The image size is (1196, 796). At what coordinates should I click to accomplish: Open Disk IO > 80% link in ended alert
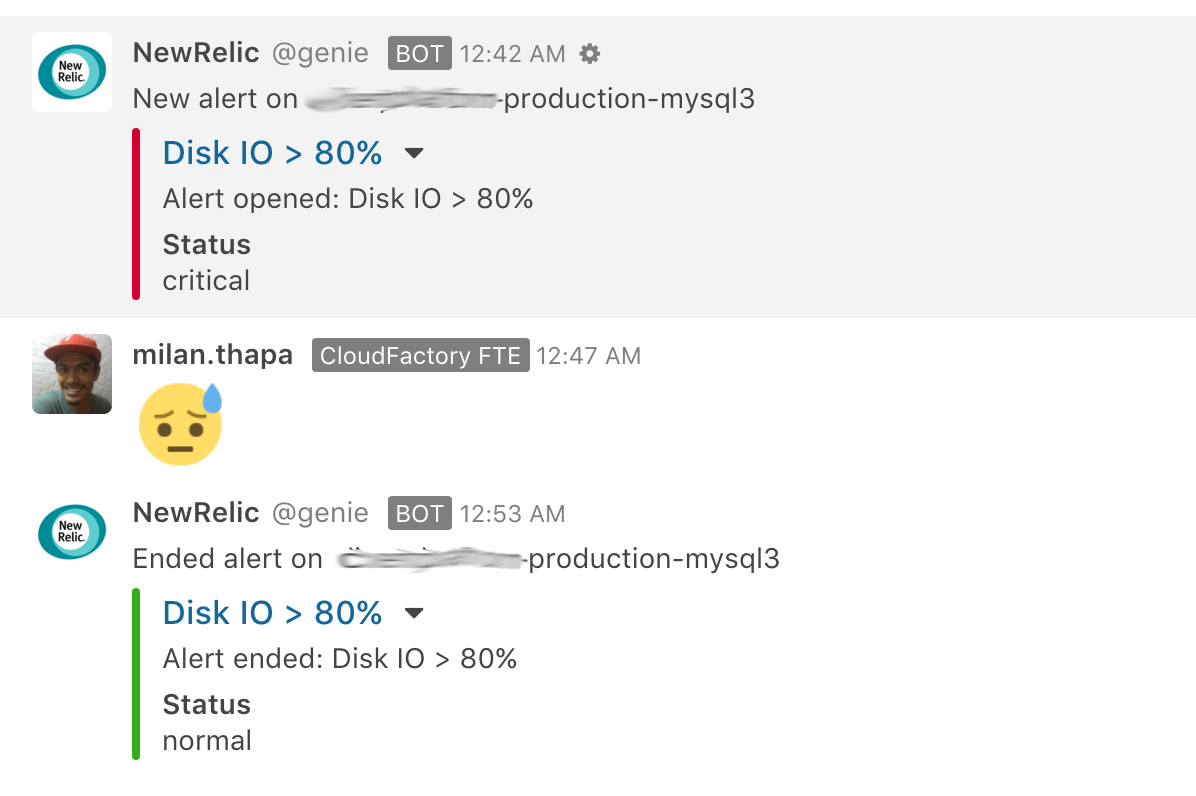tap(272, 612)
